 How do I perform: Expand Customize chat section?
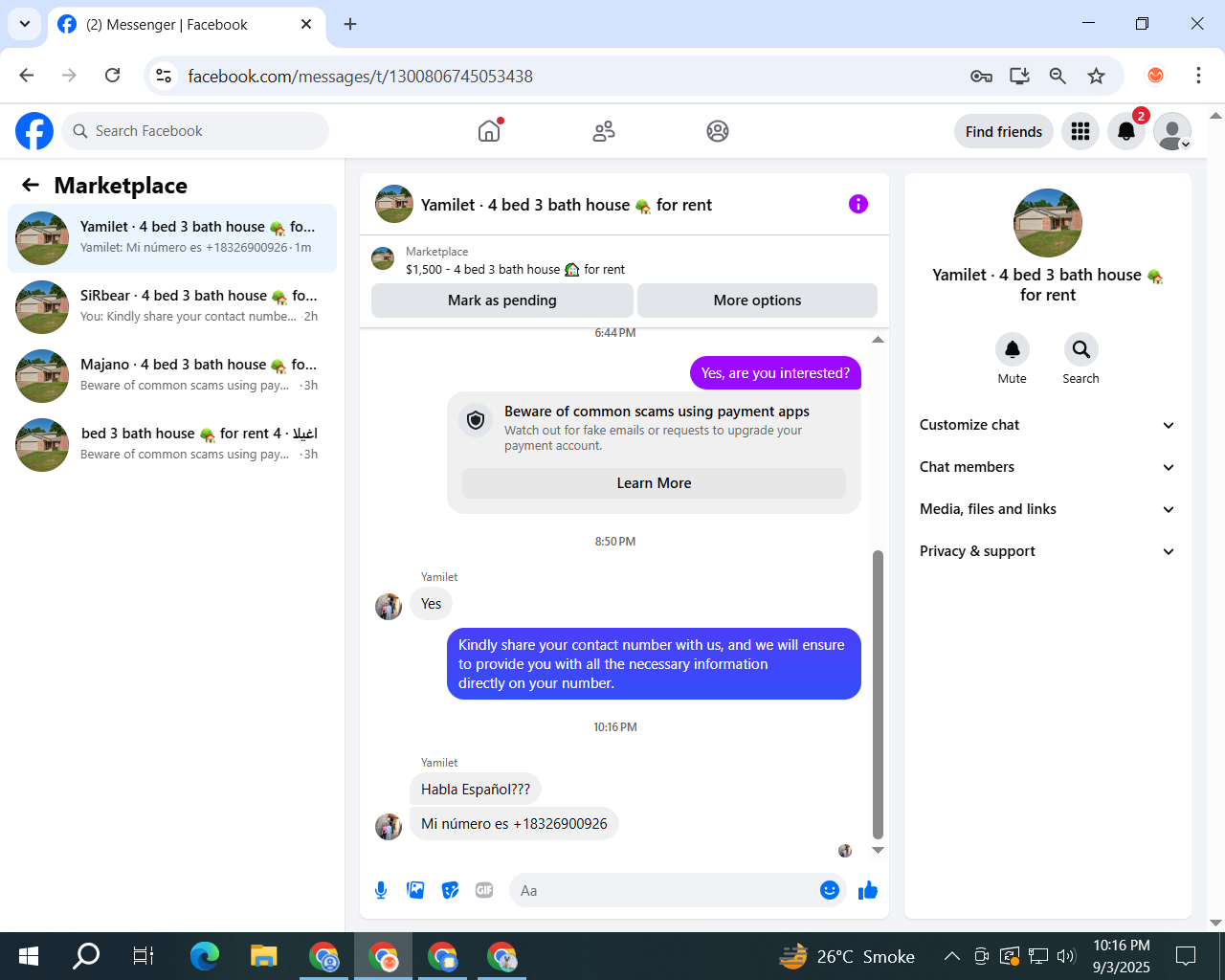[x=1047, y=425]
